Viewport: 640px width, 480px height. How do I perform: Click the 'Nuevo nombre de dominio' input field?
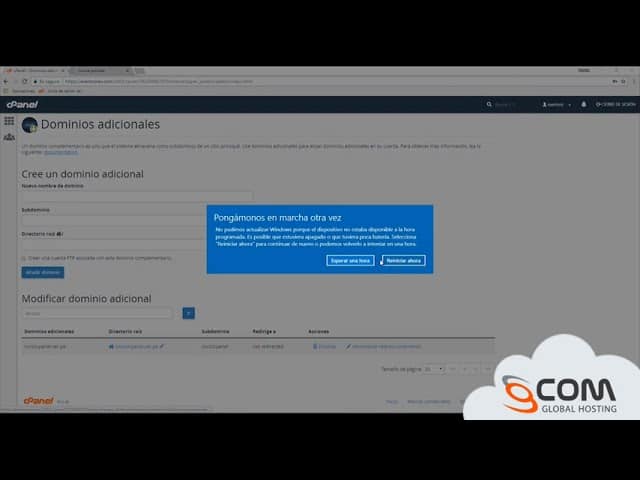(137, 196)
